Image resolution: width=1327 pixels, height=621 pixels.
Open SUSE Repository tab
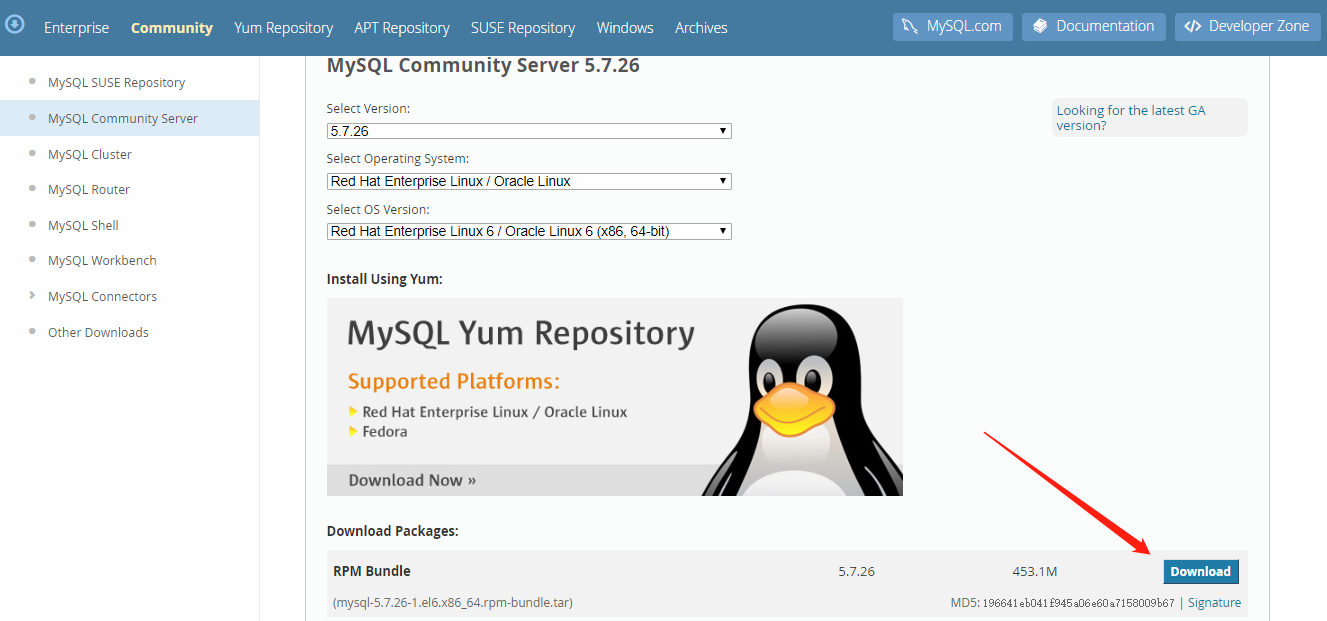pos(523,28)
